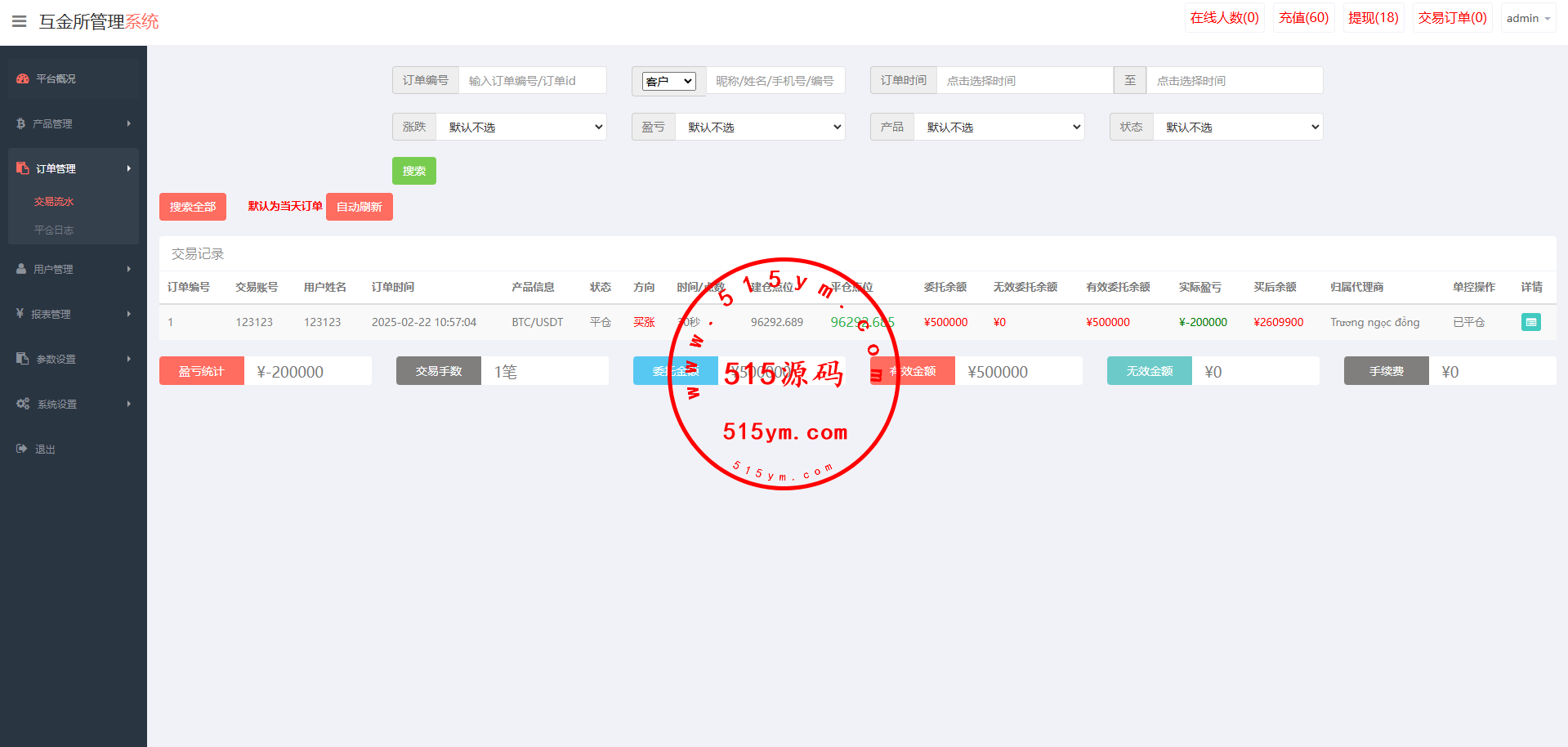The width and height of the screenshot is (1568, 747).
Task: Click the green 搜索 button
Action: coord(413,171)
